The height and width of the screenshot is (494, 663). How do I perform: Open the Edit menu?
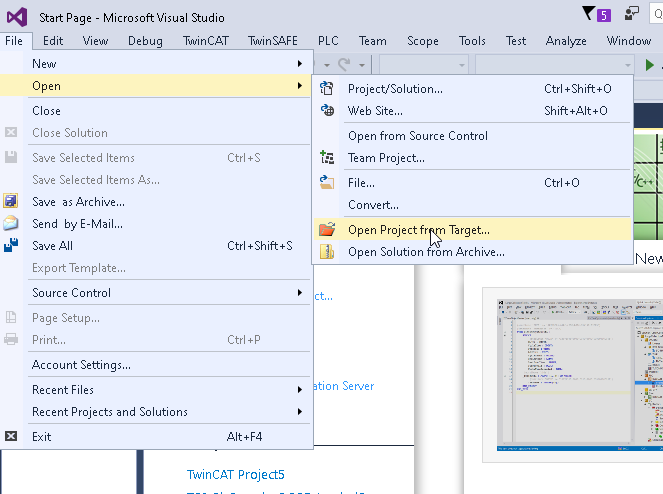point(53,41)
